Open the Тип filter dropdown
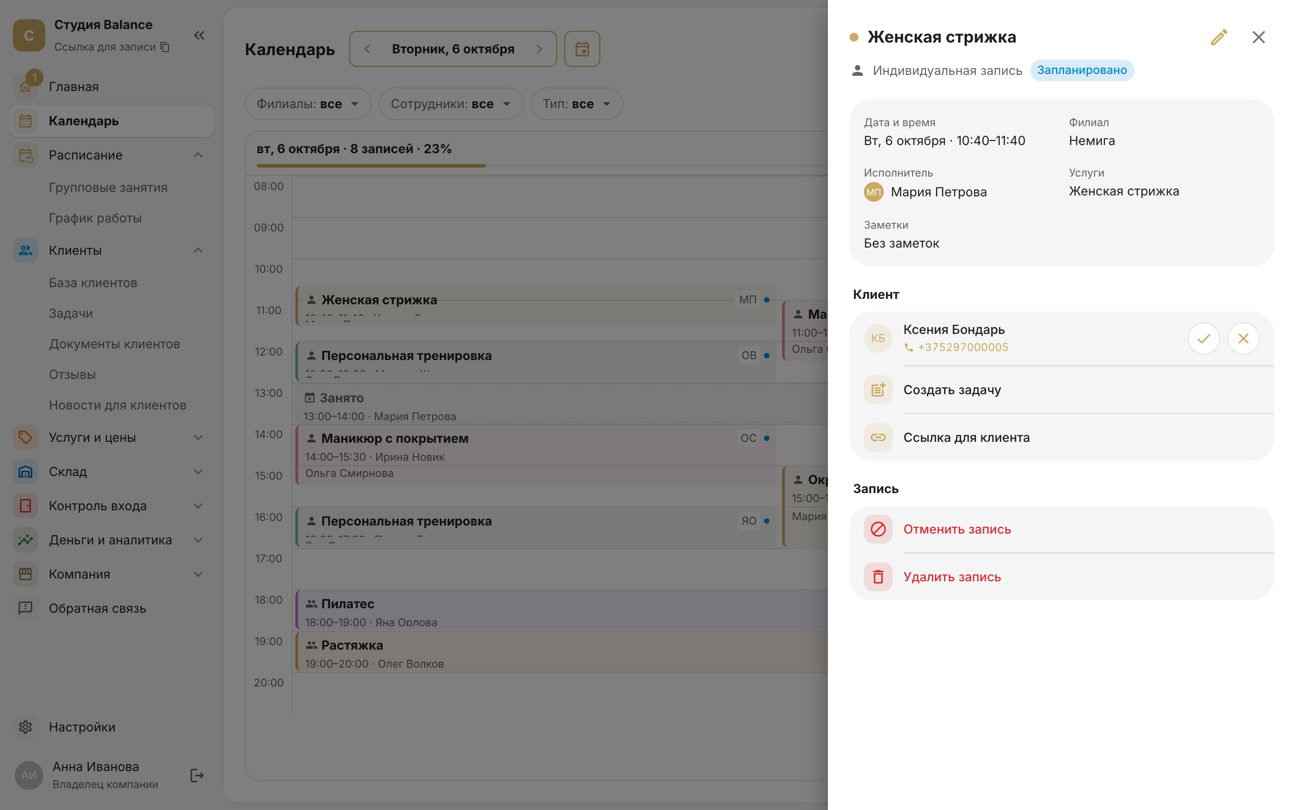Screen dimensions: 1296x810 (577, 104)
